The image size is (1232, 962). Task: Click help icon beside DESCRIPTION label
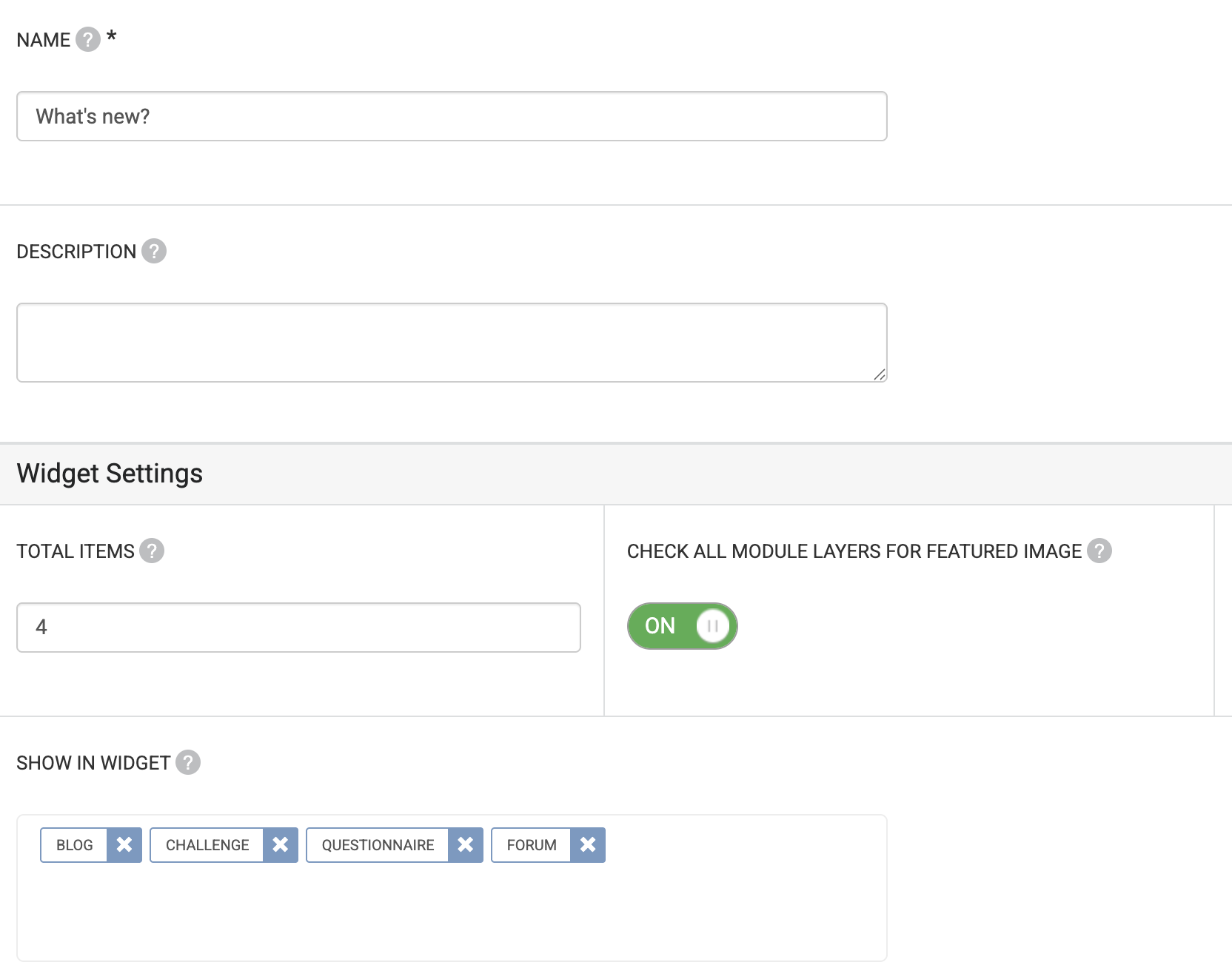[154, 251]
